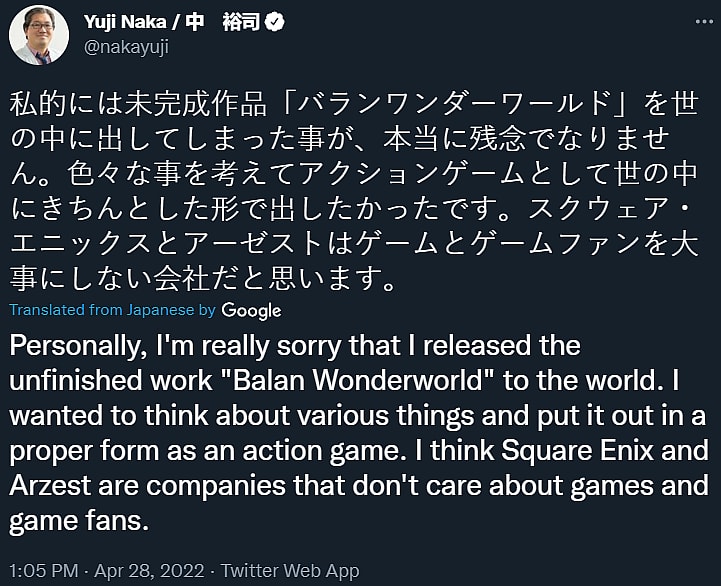Click the "Translated from Japanese by" label

[x=112, y=310]
